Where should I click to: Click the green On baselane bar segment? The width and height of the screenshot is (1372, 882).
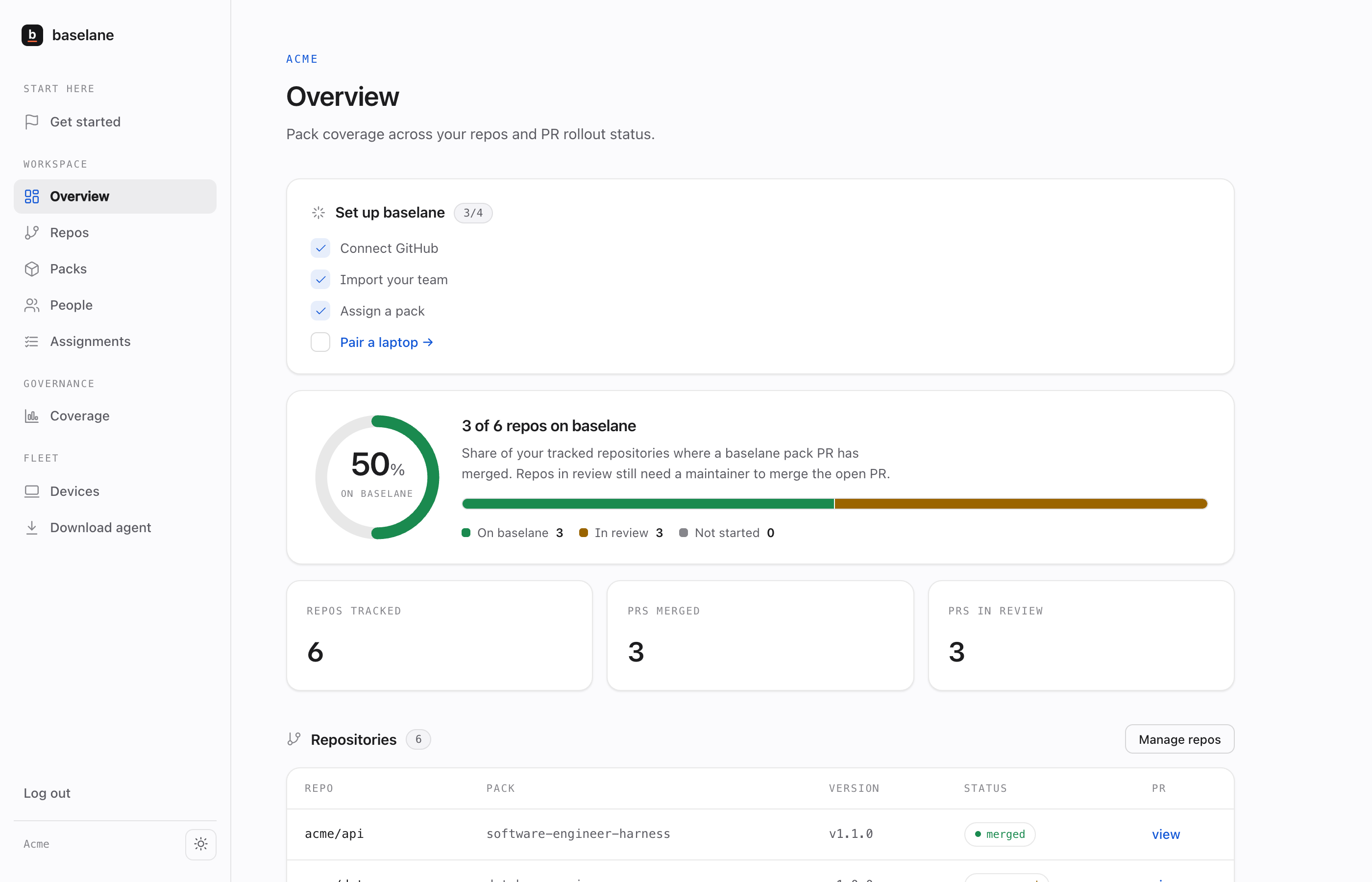click(x=648, y=503)
